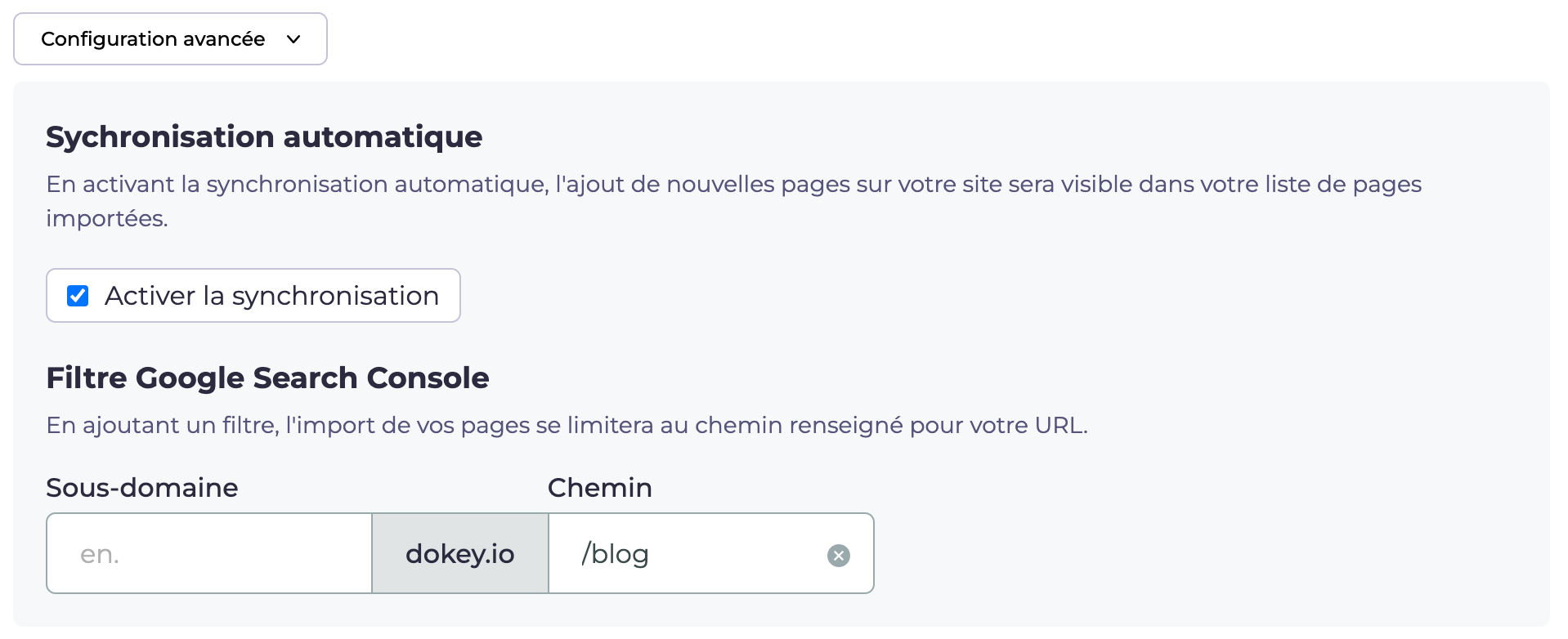
Task: Clear the Chemin field with the x icon
Action: (x=839, y=556)
